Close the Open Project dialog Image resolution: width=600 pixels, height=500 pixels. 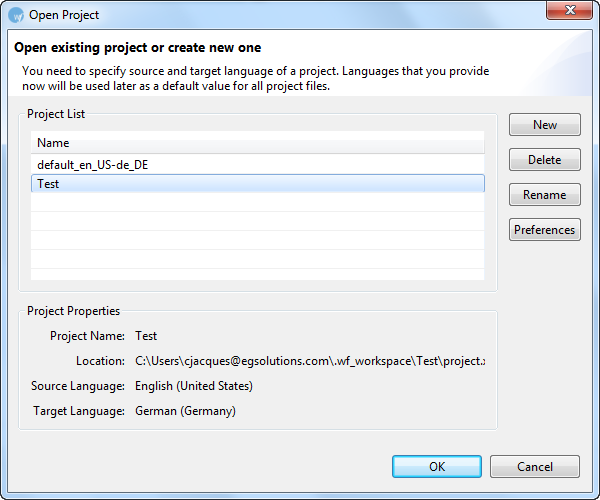pyautogui.click(x=570, y=10)
